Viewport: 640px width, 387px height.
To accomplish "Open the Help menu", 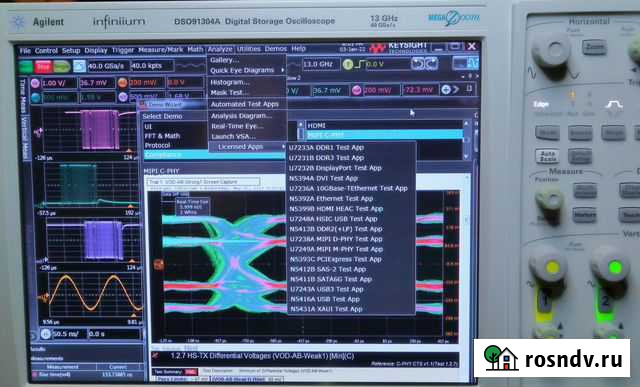I will pyautogui.click(x=298, y=49).
